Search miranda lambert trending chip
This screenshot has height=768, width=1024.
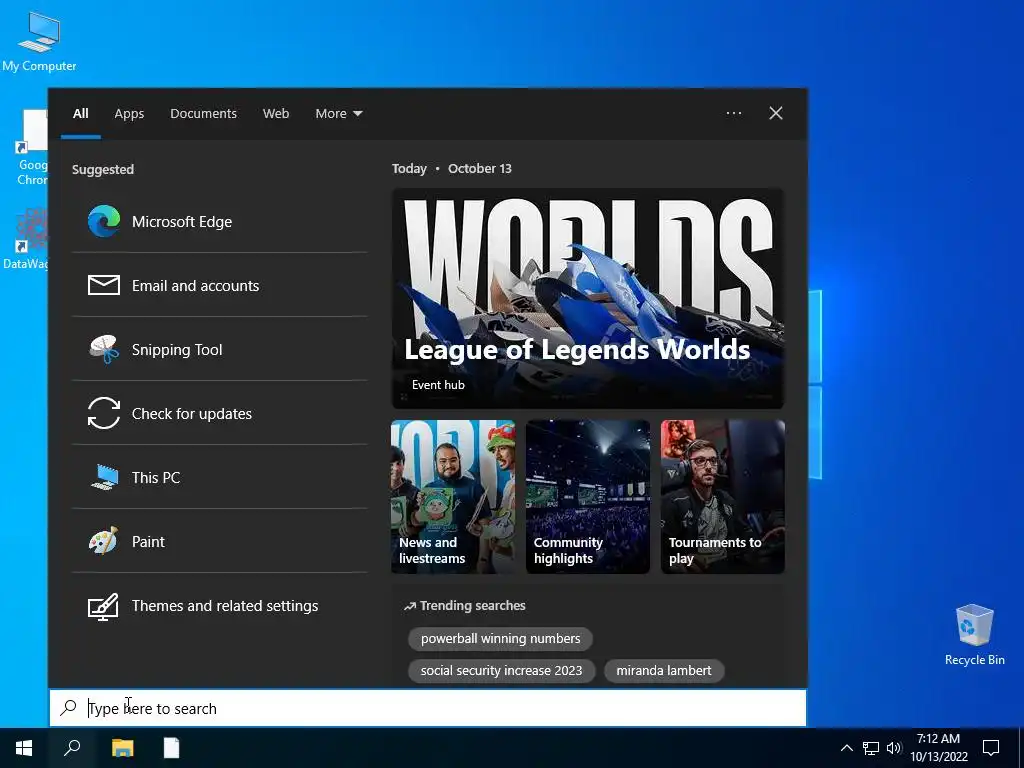[x=664, y=671]
